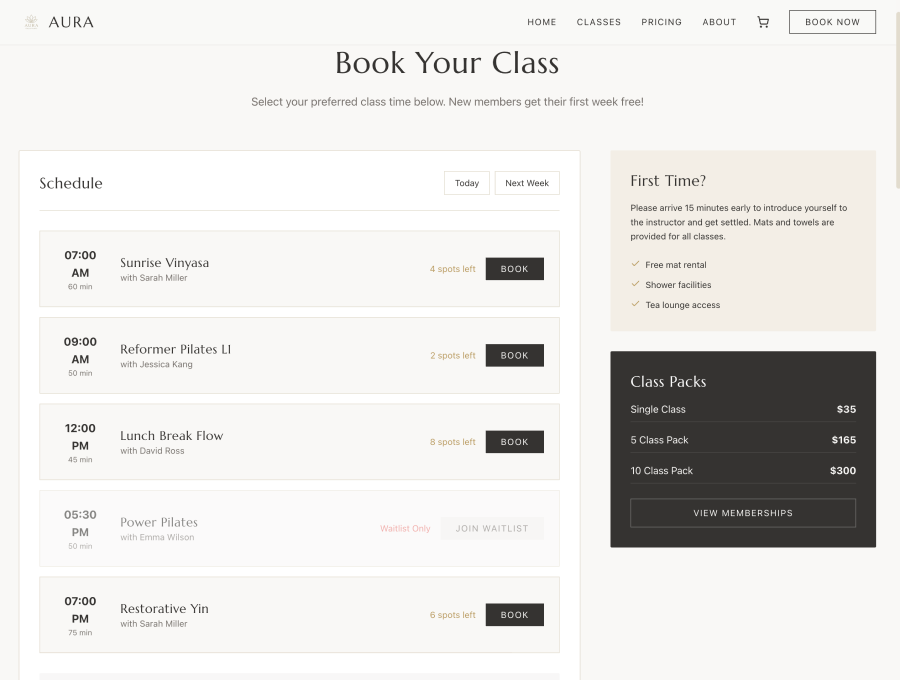Viewport: 900px width, 680px height.
Task: Book the Sunrise Vinyasa class
Action: 514,269
